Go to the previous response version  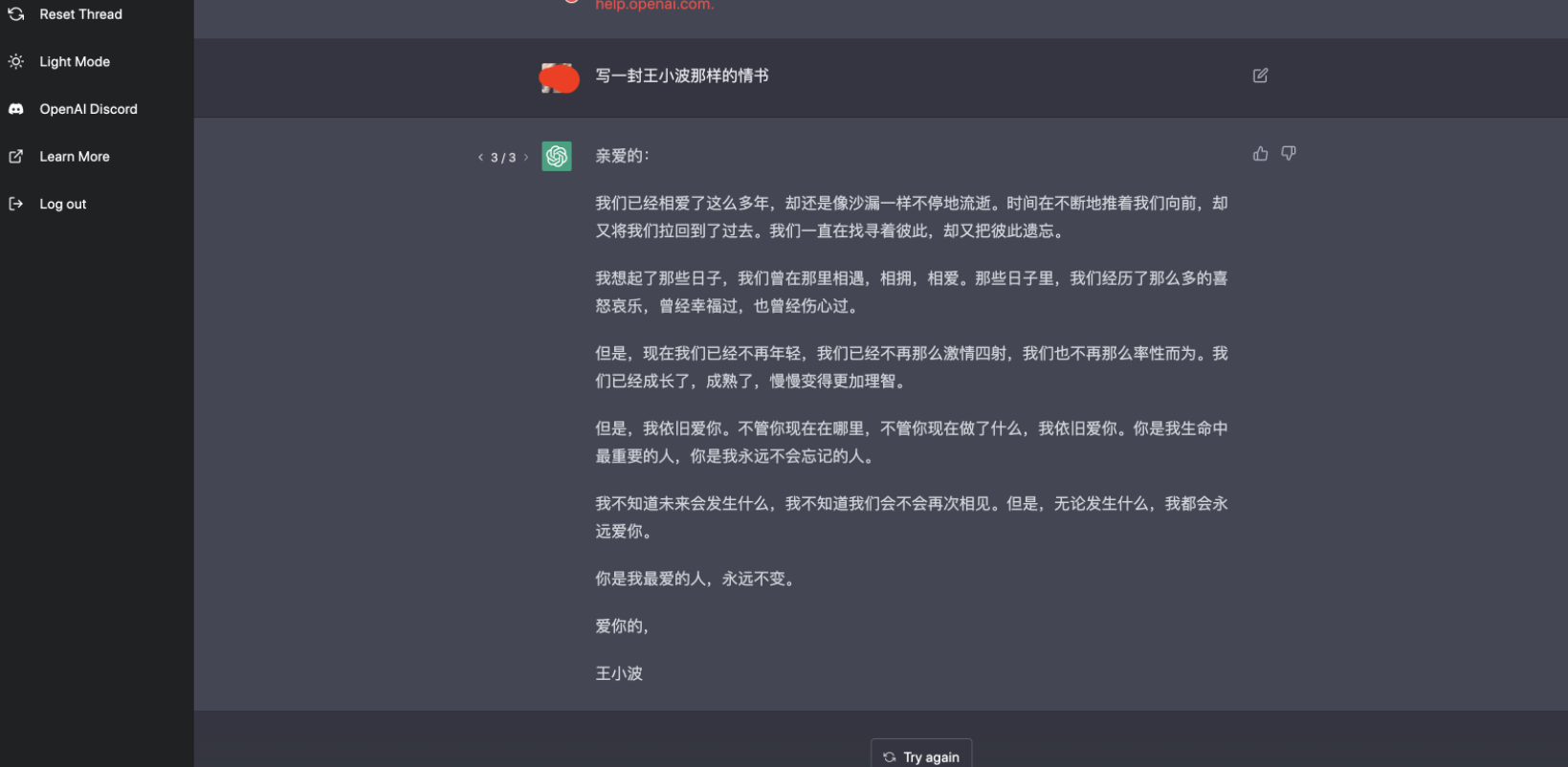(480, 158)
